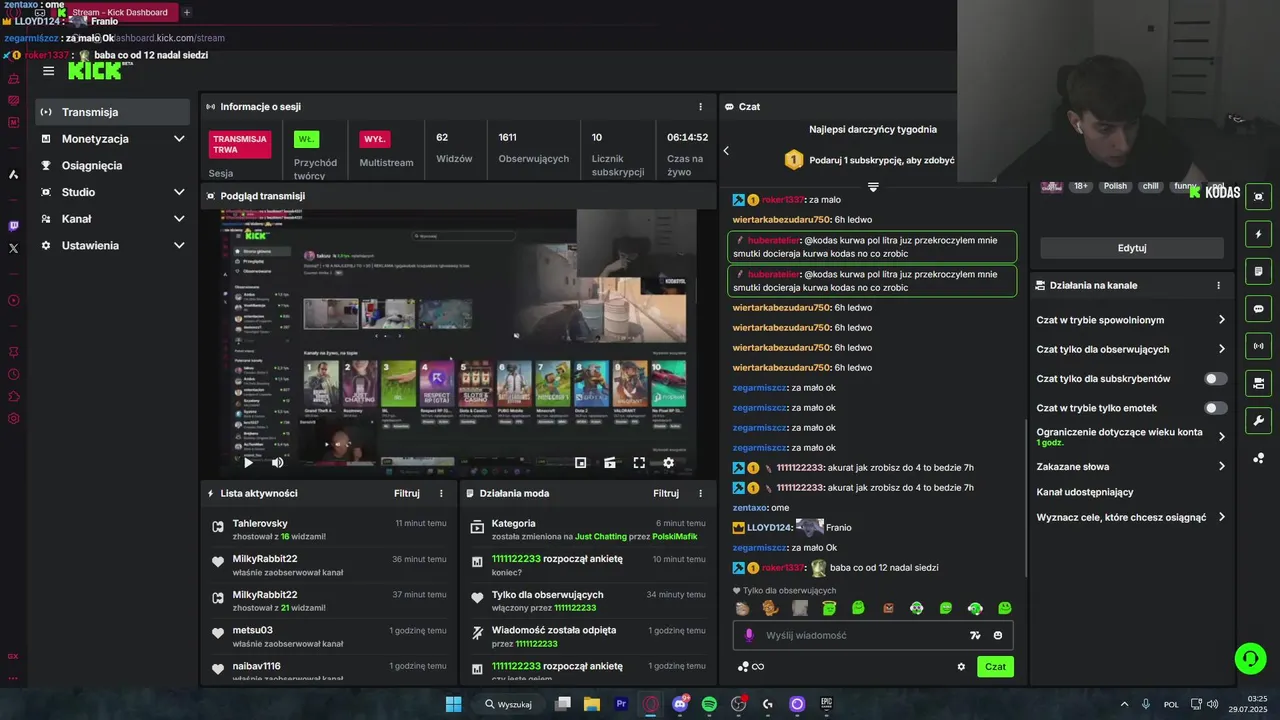This screenshot has height=720, width=1280.
Task: Collapse the top gifters chat banner
Action: pyautogui.click(x=873, y=187)
